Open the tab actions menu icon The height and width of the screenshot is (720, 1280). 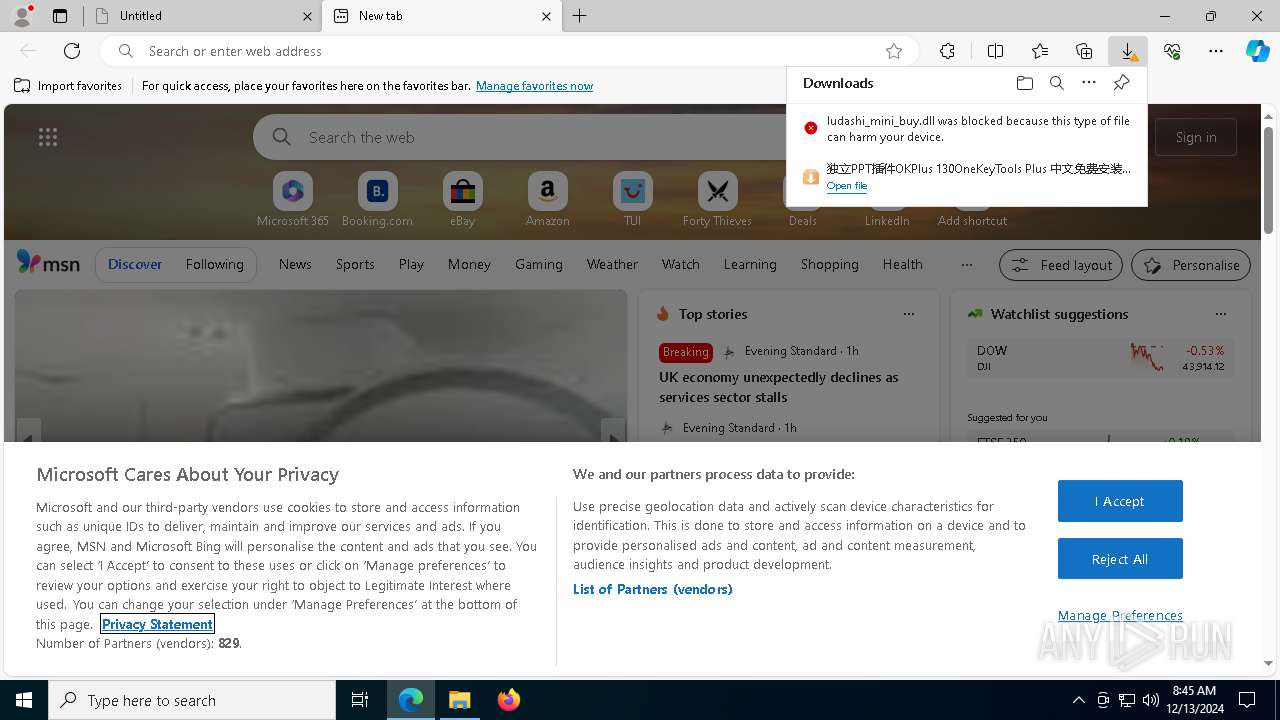click(60, 16)
